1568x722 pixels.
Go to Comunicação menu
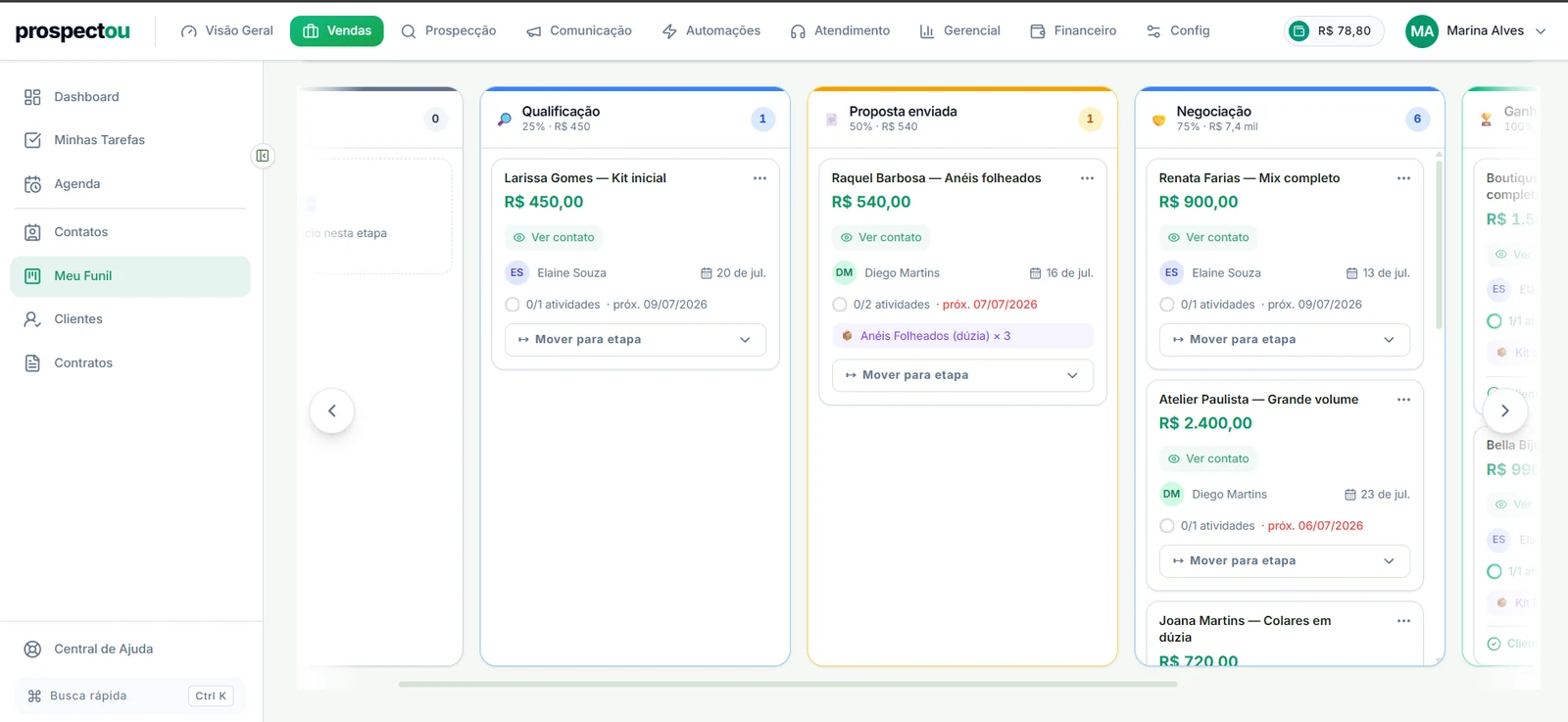[x=579, y=31]
